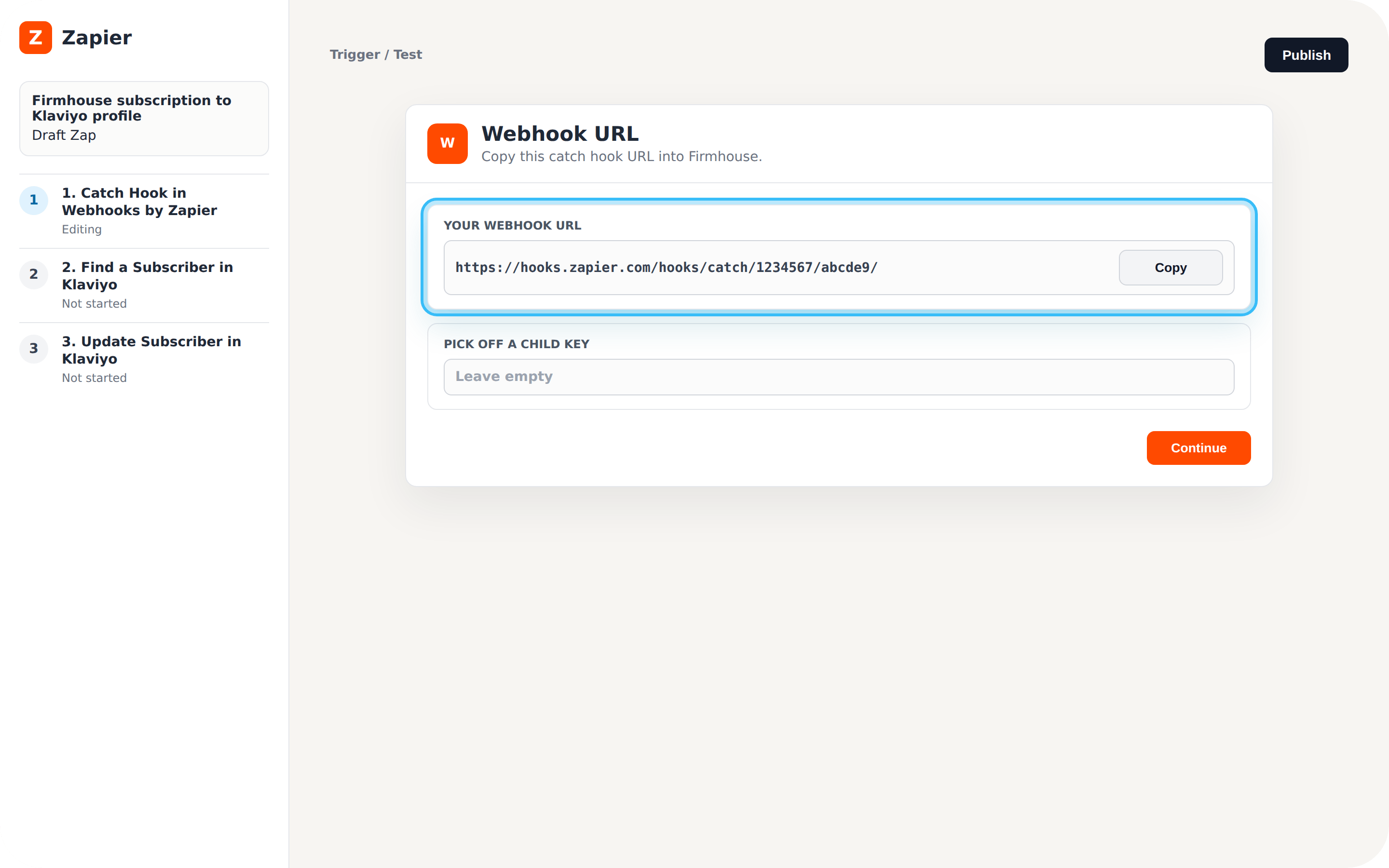The image size is (1389, 868).
Task: Open step 3 Update Subscriber in Klaviyo
Action: click(144, 359)
